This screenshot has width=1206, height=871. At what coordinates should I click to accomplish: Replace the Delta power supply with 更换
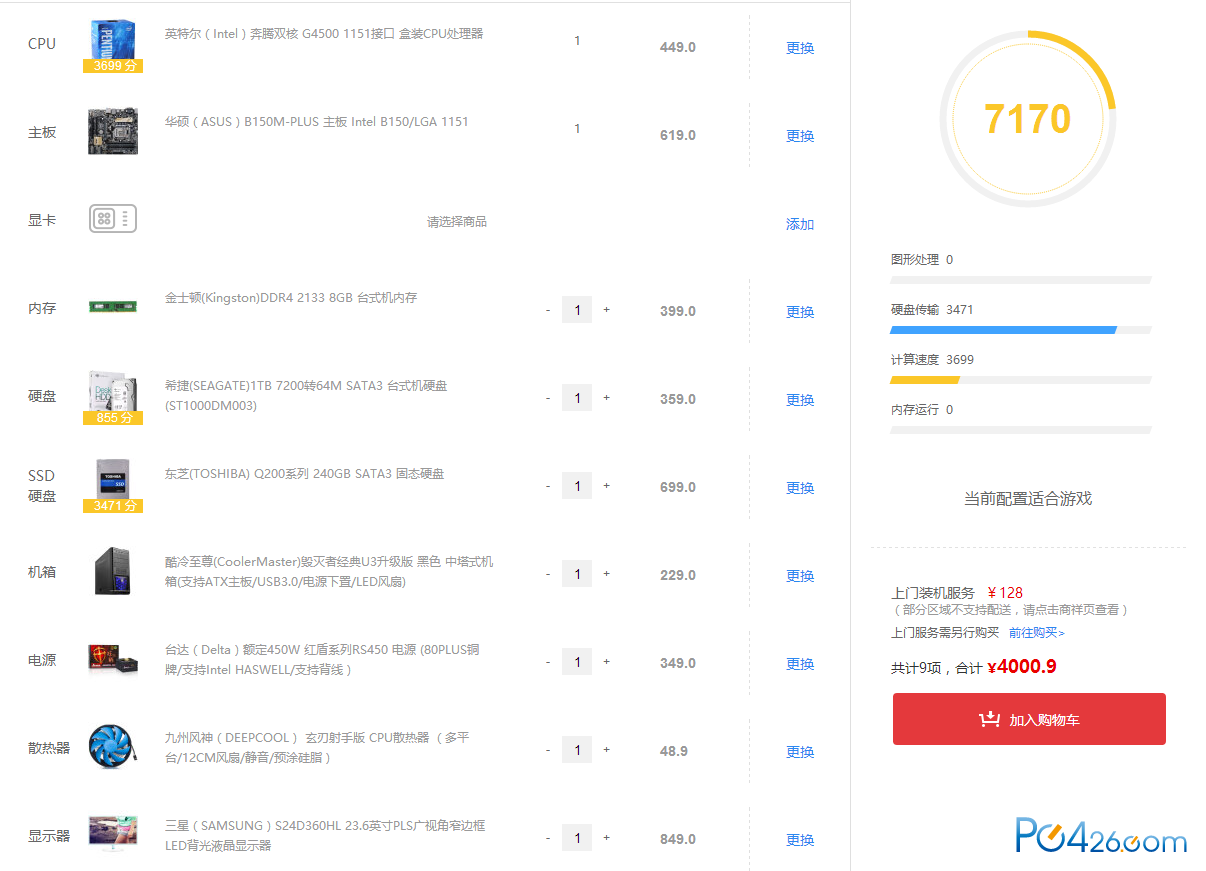[800, 664]
